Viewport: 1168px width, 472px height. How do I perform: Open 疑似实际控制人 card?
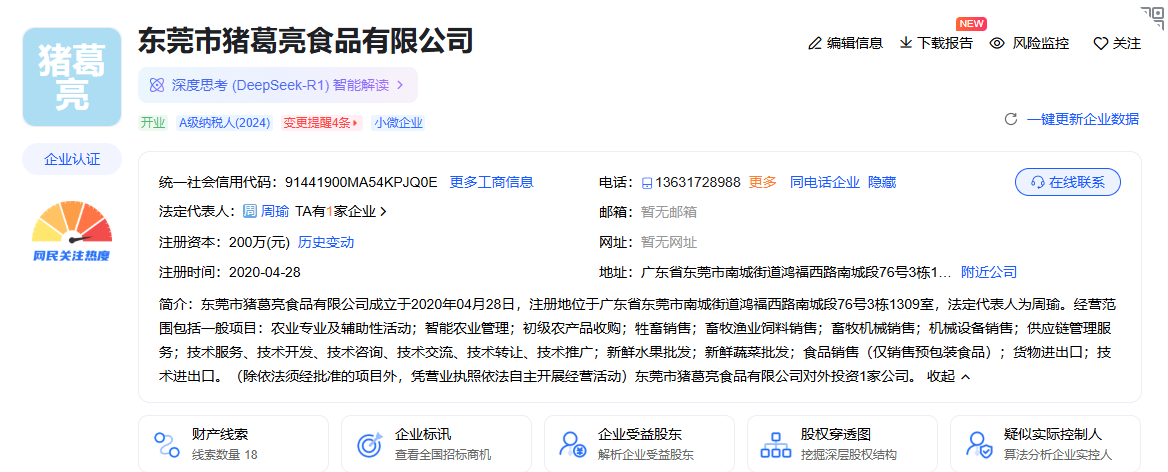coord(1040,444)
